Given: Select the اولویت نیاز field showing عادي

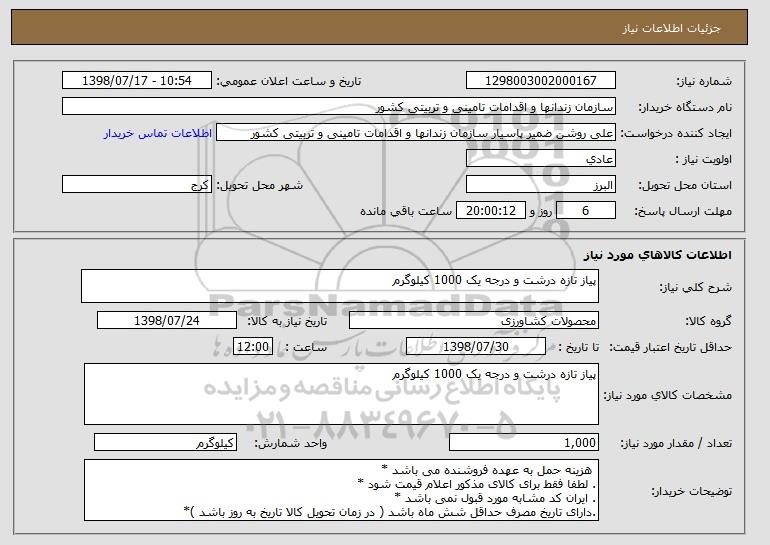Looking at the screenshot, I should point(541,159).
